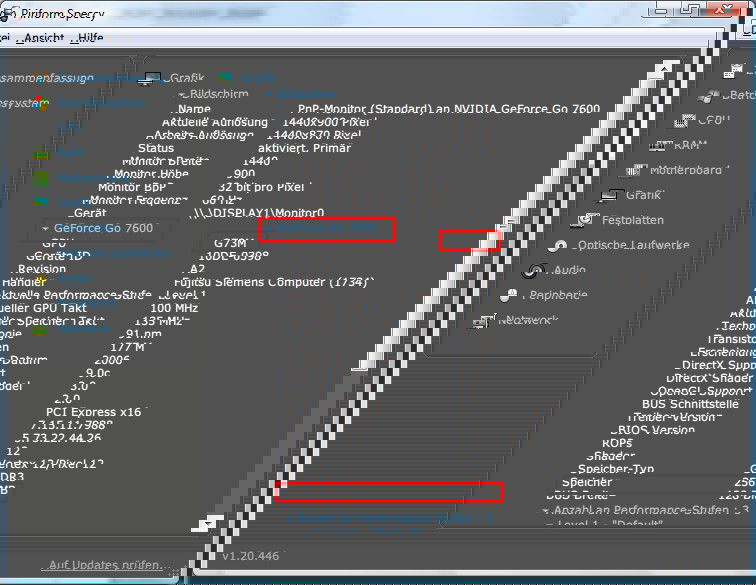
Task: Click the 'G73M' GPU value
Action: point(233,243)
